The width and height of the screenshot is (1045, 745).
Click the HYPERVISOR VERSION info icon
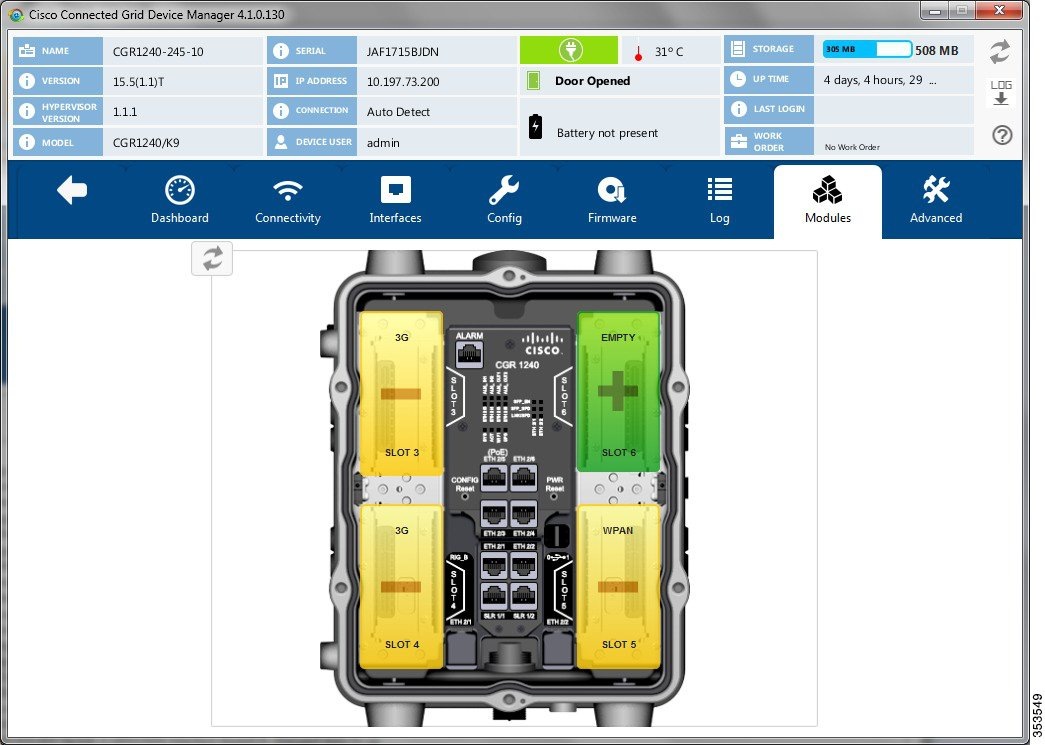click(27, 111)
